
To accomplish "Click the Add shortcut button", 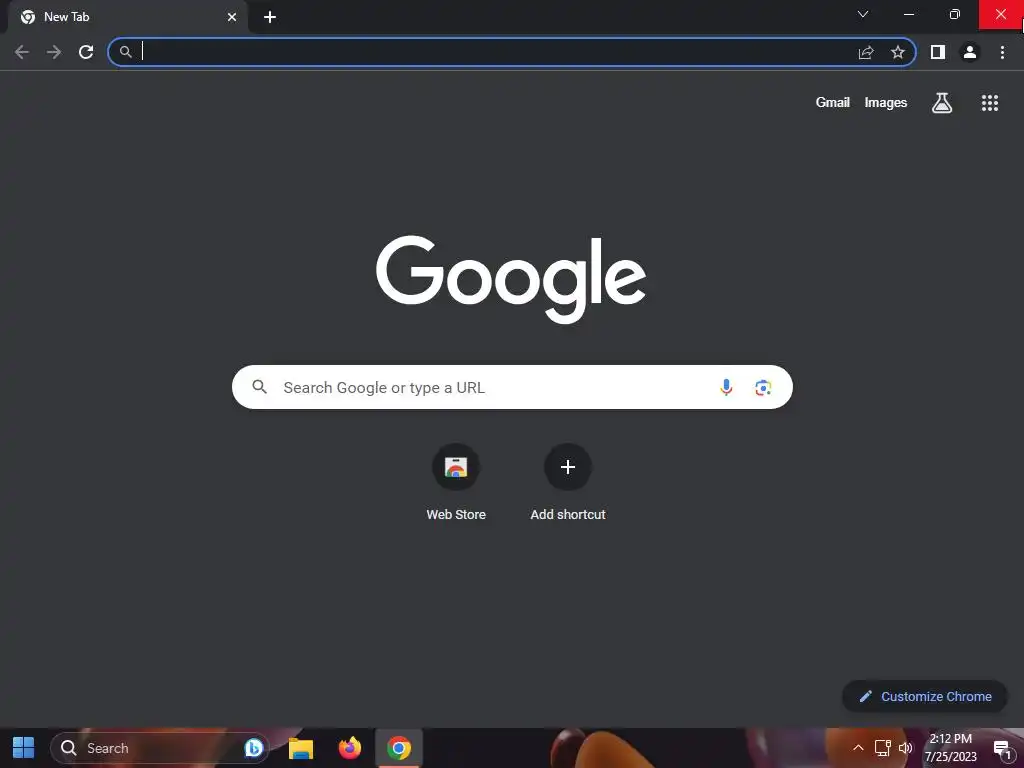I will coord(568,482).
